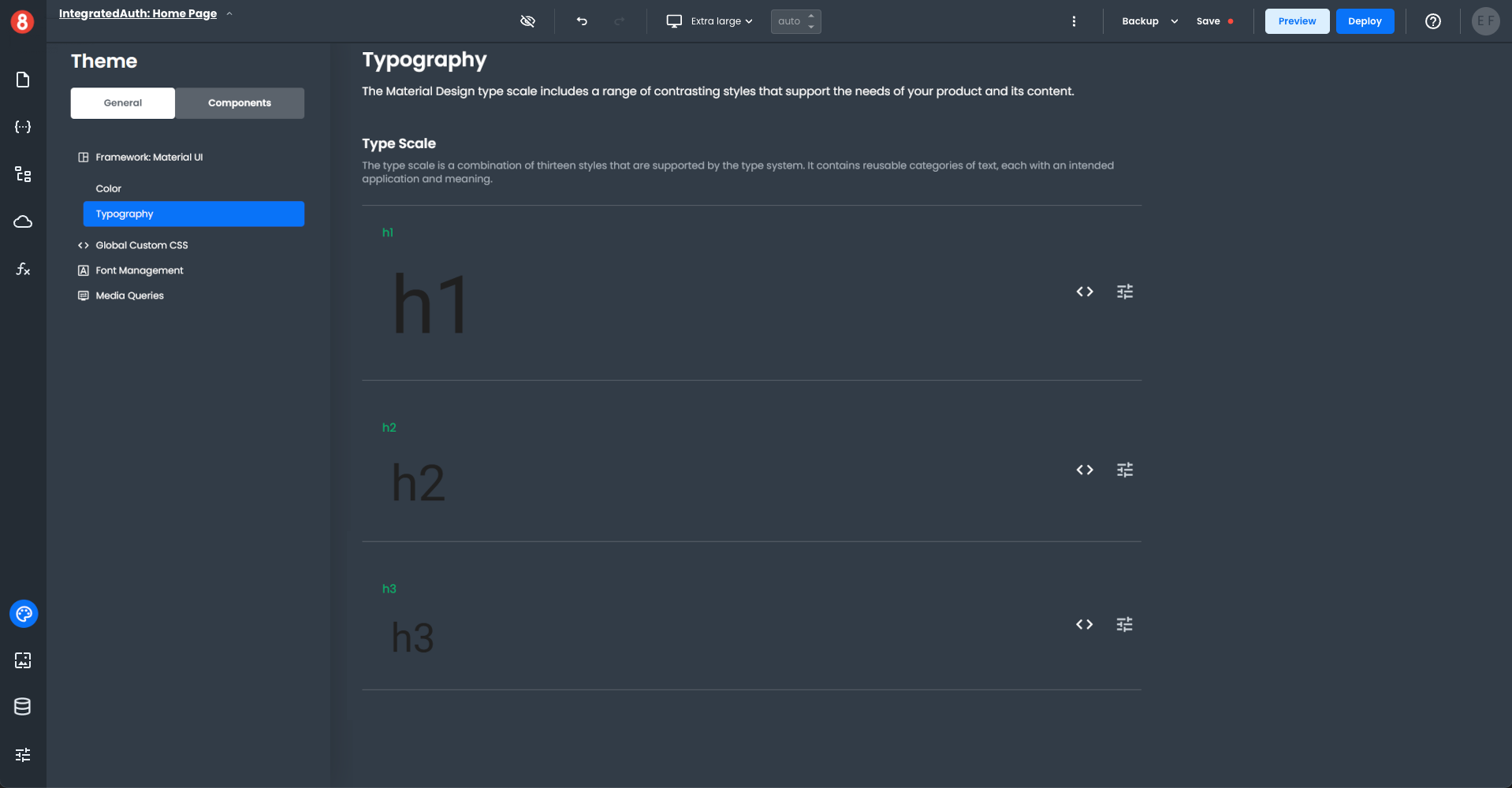The image size is (1512, 788).
Task: Open the component tree icon
Action: pos(23,174)
